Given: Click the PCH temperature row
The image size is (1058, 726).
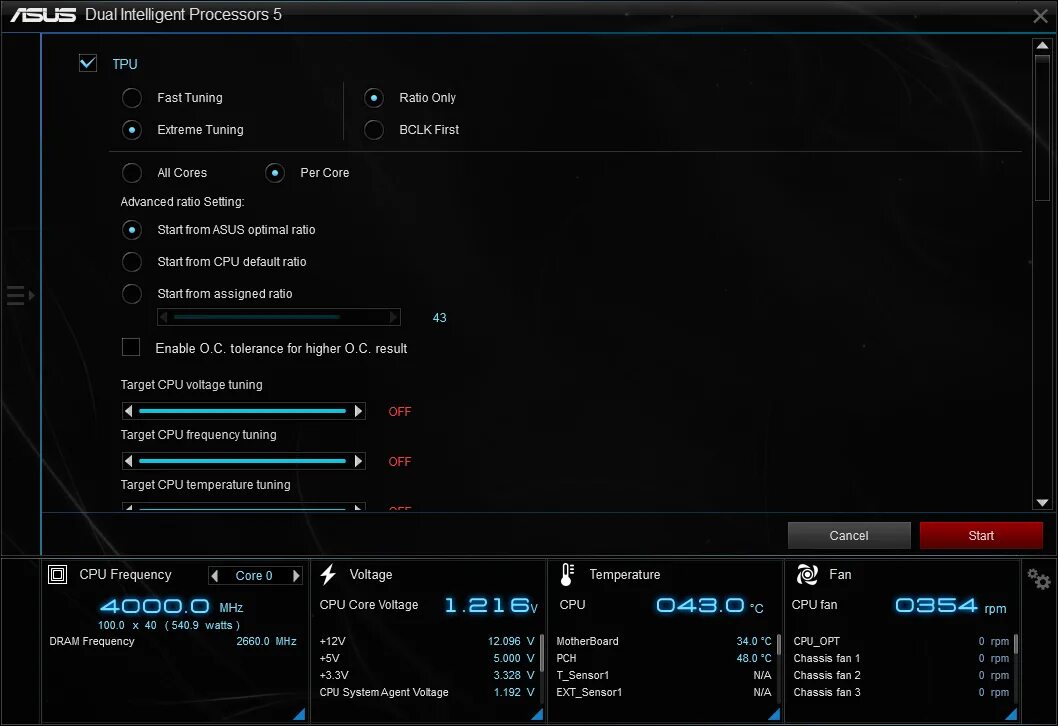Looking at the screenshot, I should click(664, 658).
